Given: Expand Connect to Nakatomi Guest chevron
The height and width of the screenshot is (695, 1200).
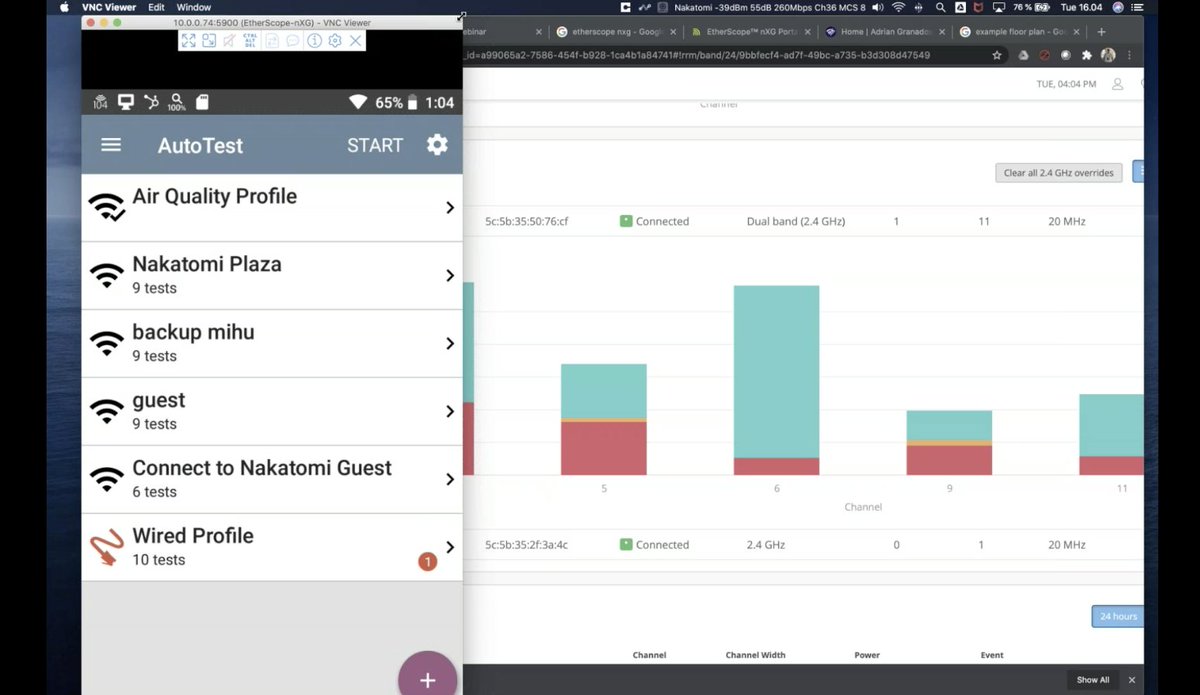Looking at the screenshot, I should [450, 479].
